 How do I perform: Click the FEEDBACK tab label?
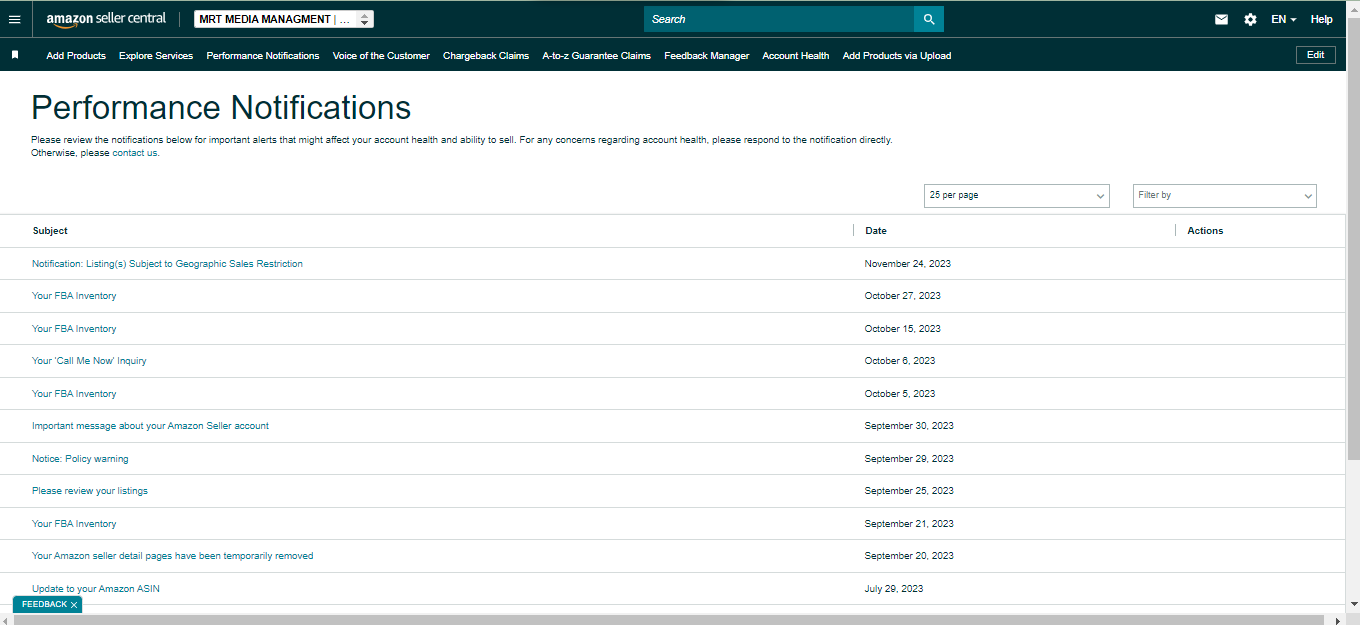pyautogui.click(x=44, y=605)
